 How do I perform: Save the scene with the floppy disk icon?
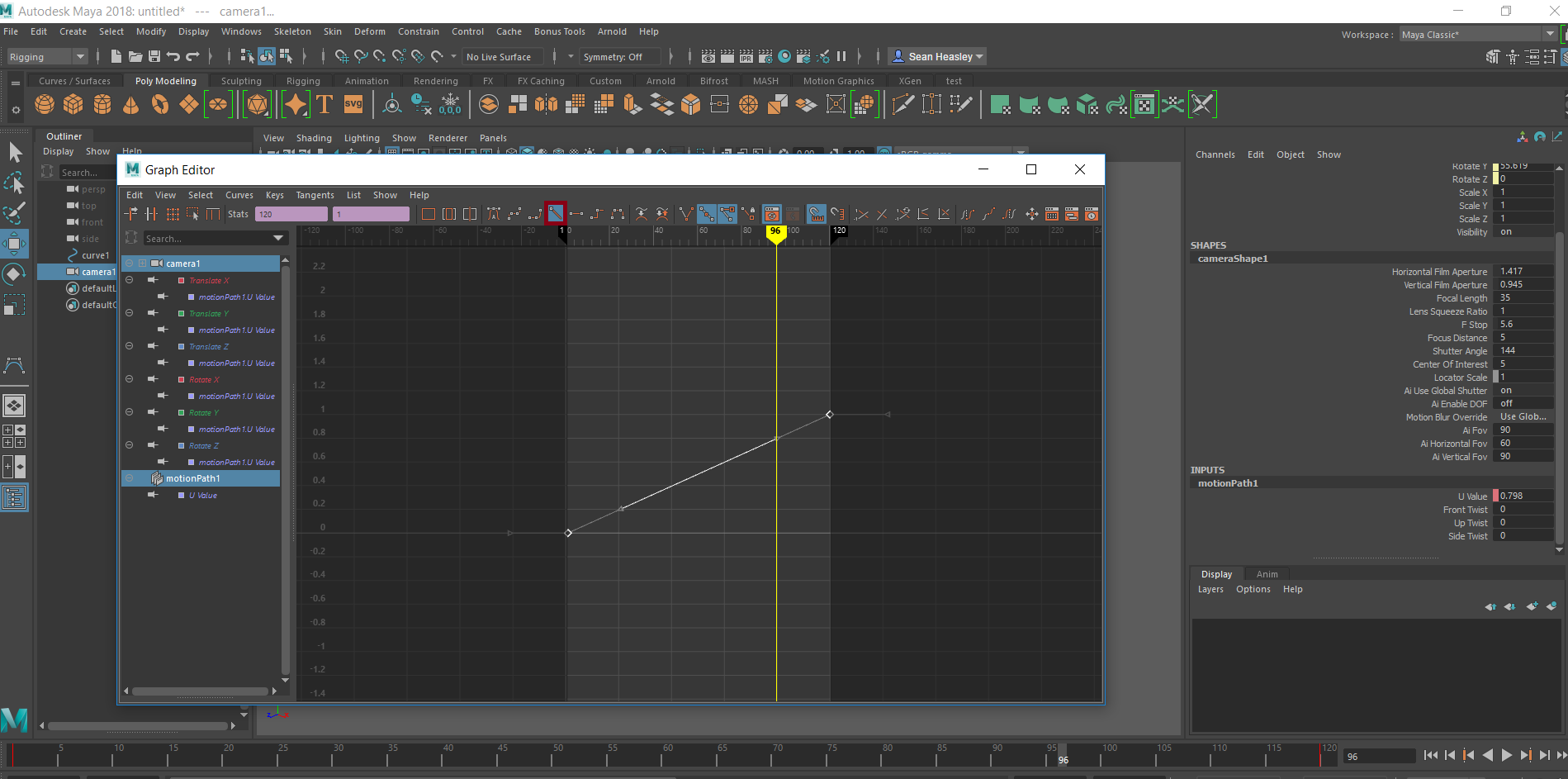(154, 56)
